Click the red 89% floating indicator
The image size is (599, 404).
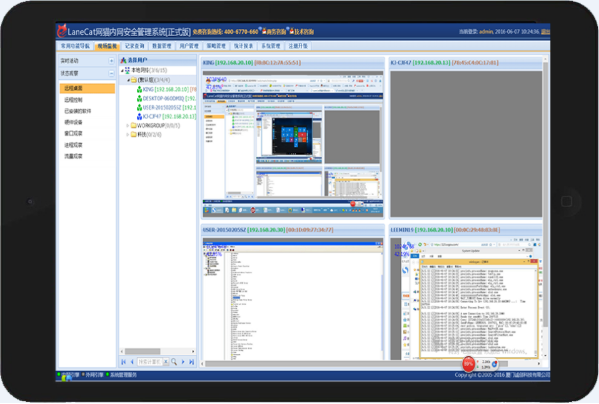tap(468, 364)
